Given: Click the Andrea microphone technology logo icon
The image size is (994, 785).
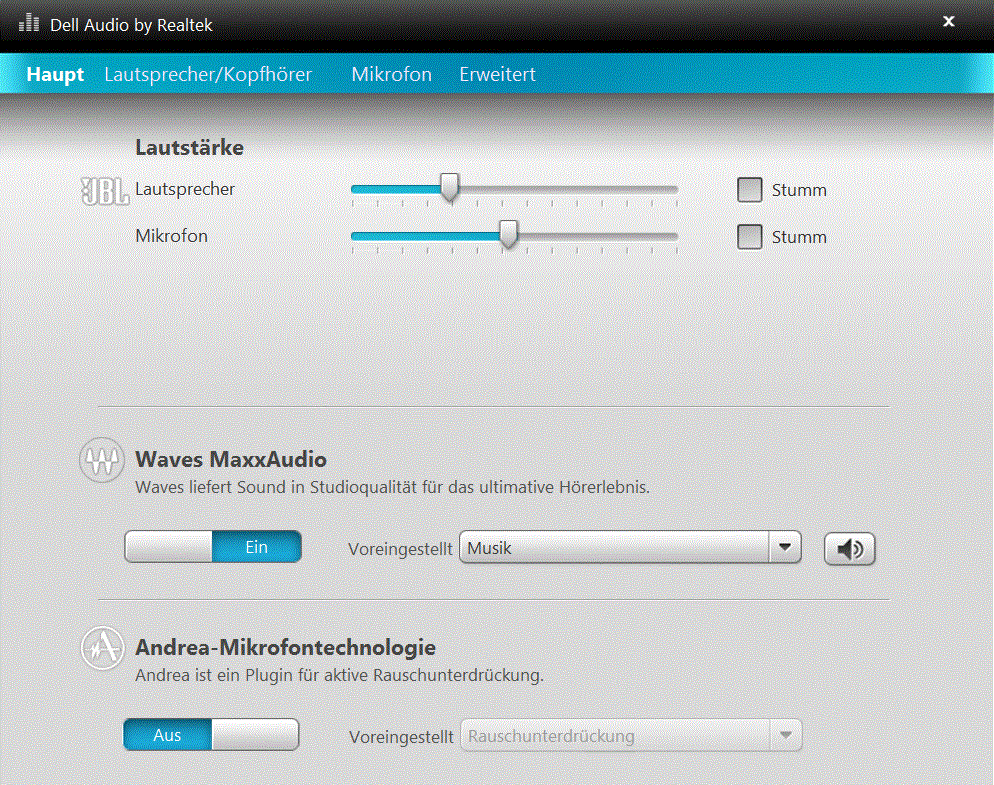Looking at the screenshot, I should (102, 648).
